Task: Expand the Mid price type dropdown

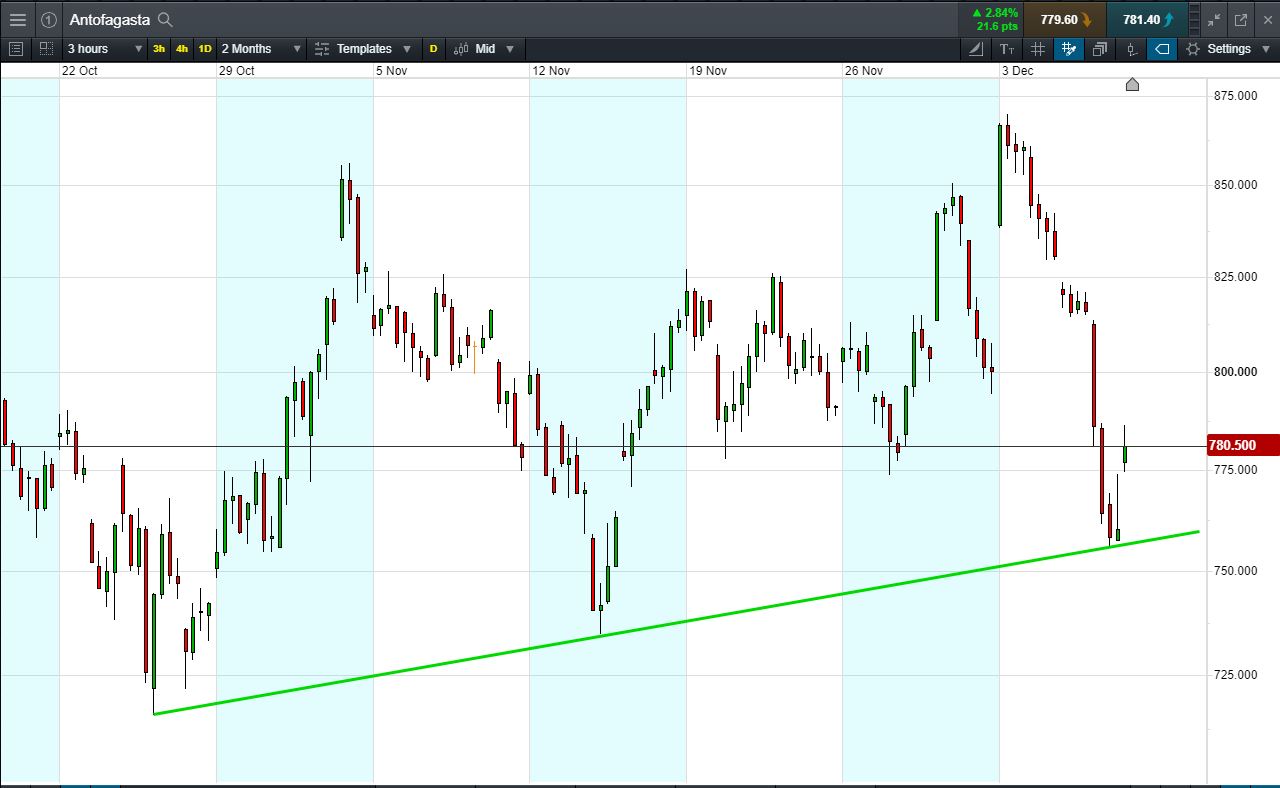Action: [484, 49]
